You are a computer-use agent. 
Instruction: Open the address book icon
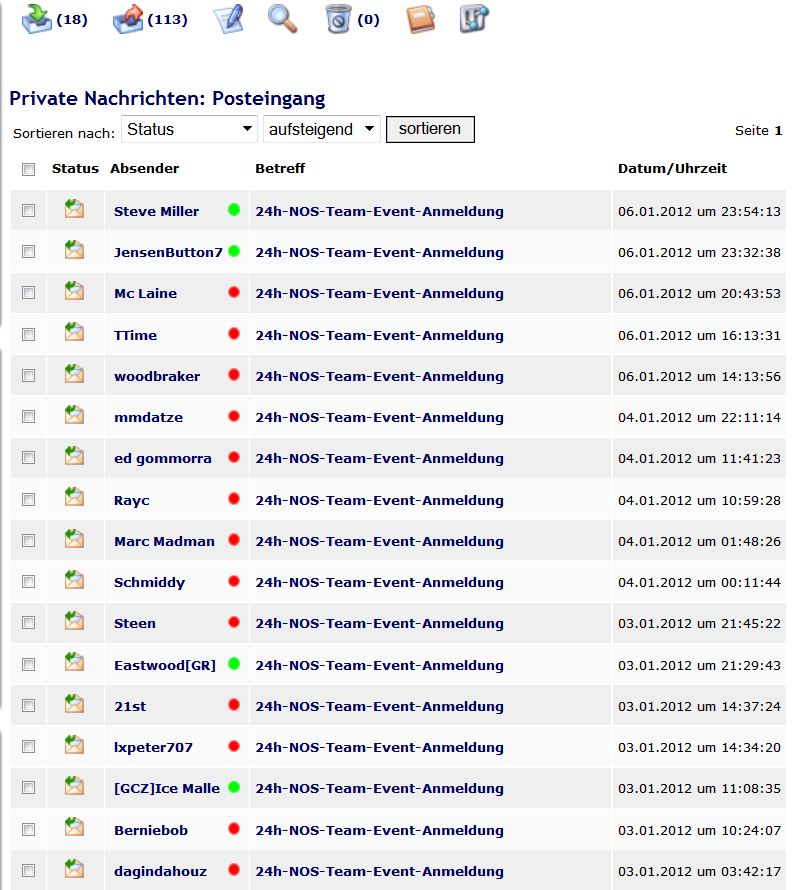(x=421, y=19)
